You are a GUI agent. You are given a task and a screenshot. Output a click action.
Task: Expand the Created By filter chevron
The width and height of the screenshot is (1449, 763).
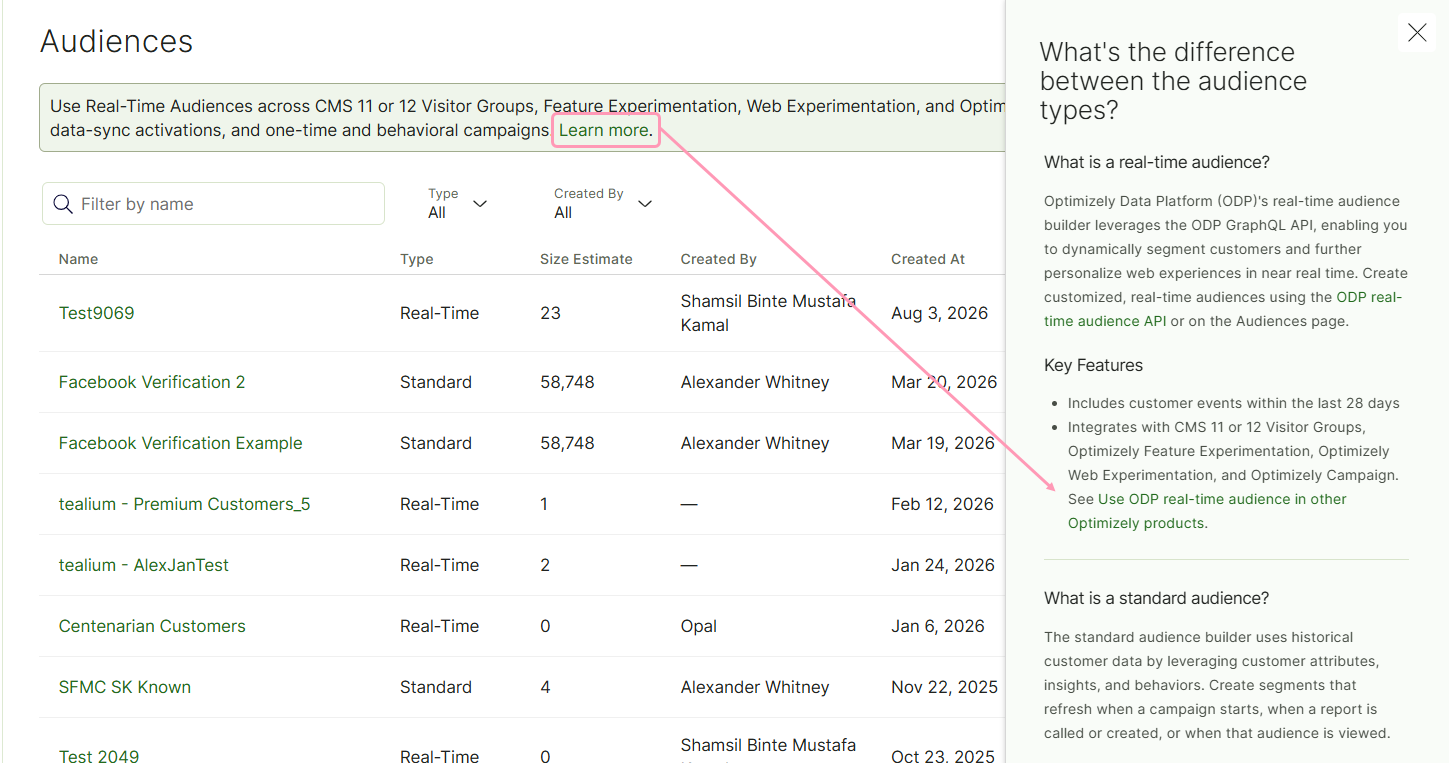(x=645, y=204)
